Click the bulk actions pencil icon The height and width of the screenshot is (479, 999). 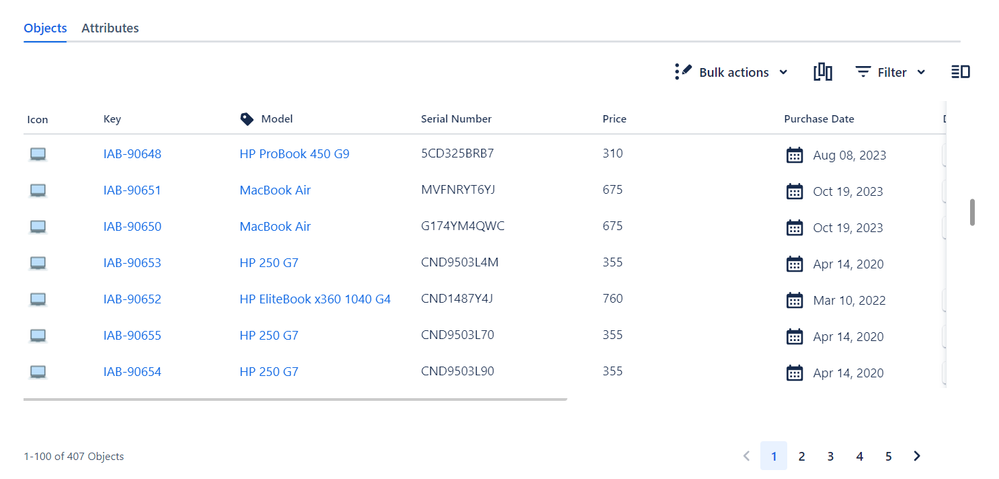click(x=683, y=71)
